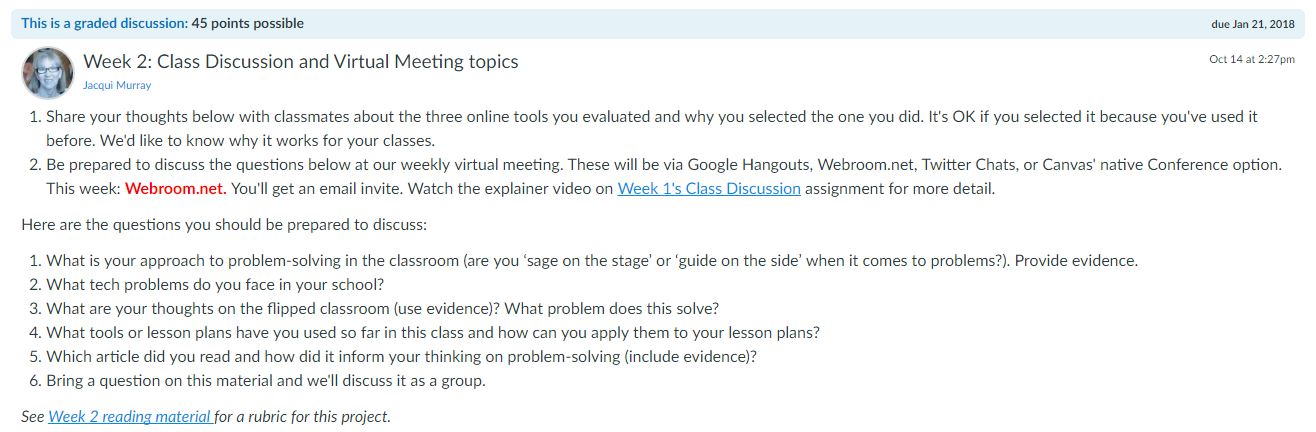Screen dimensions: 1316x432
Task: Click the 'Share your thoughts below' instruction
Action: pyautogui.click(x=652, y=128)
